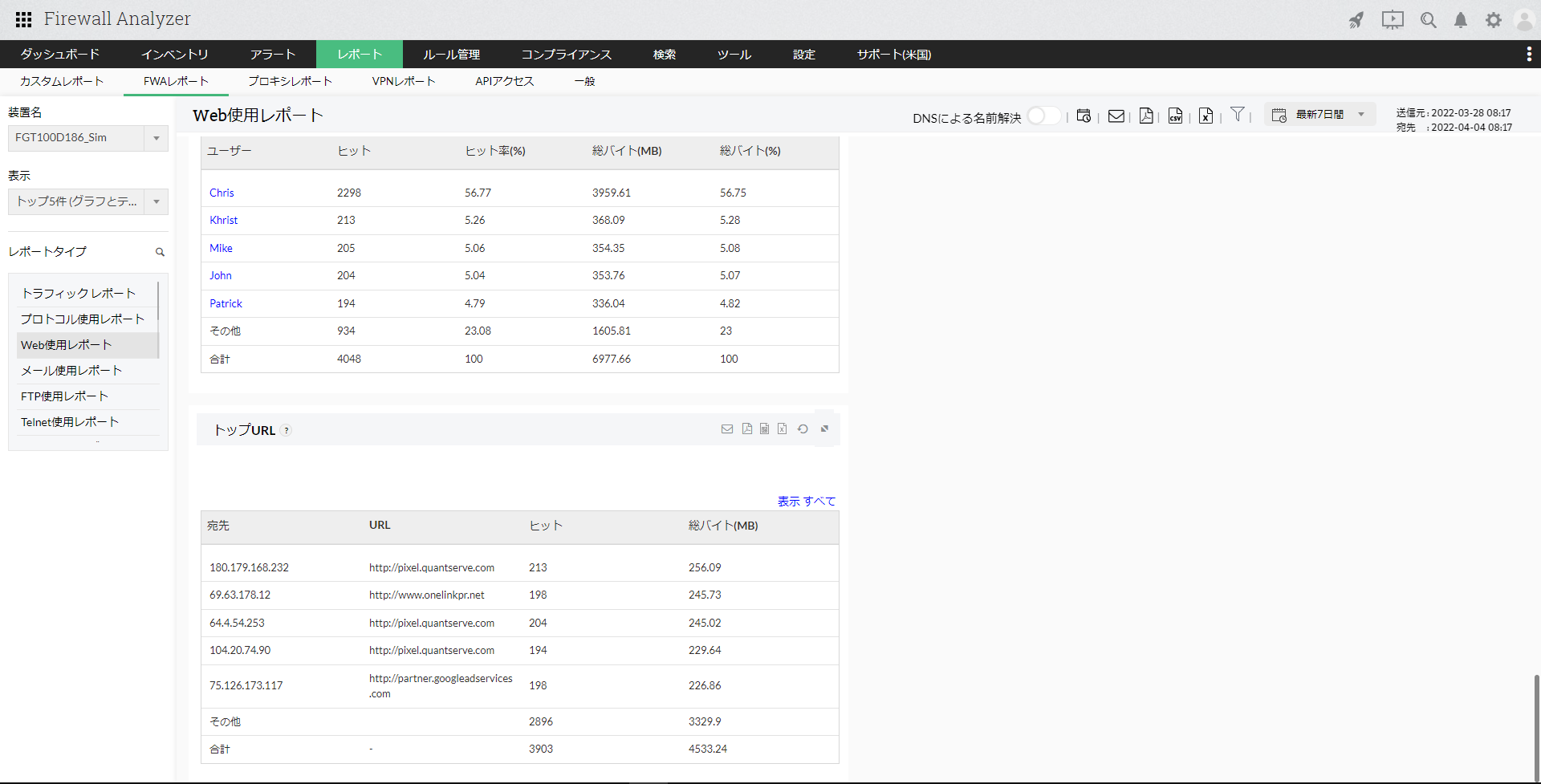
Task: Open the notifications bell icon
Action: coord(1461,20)
